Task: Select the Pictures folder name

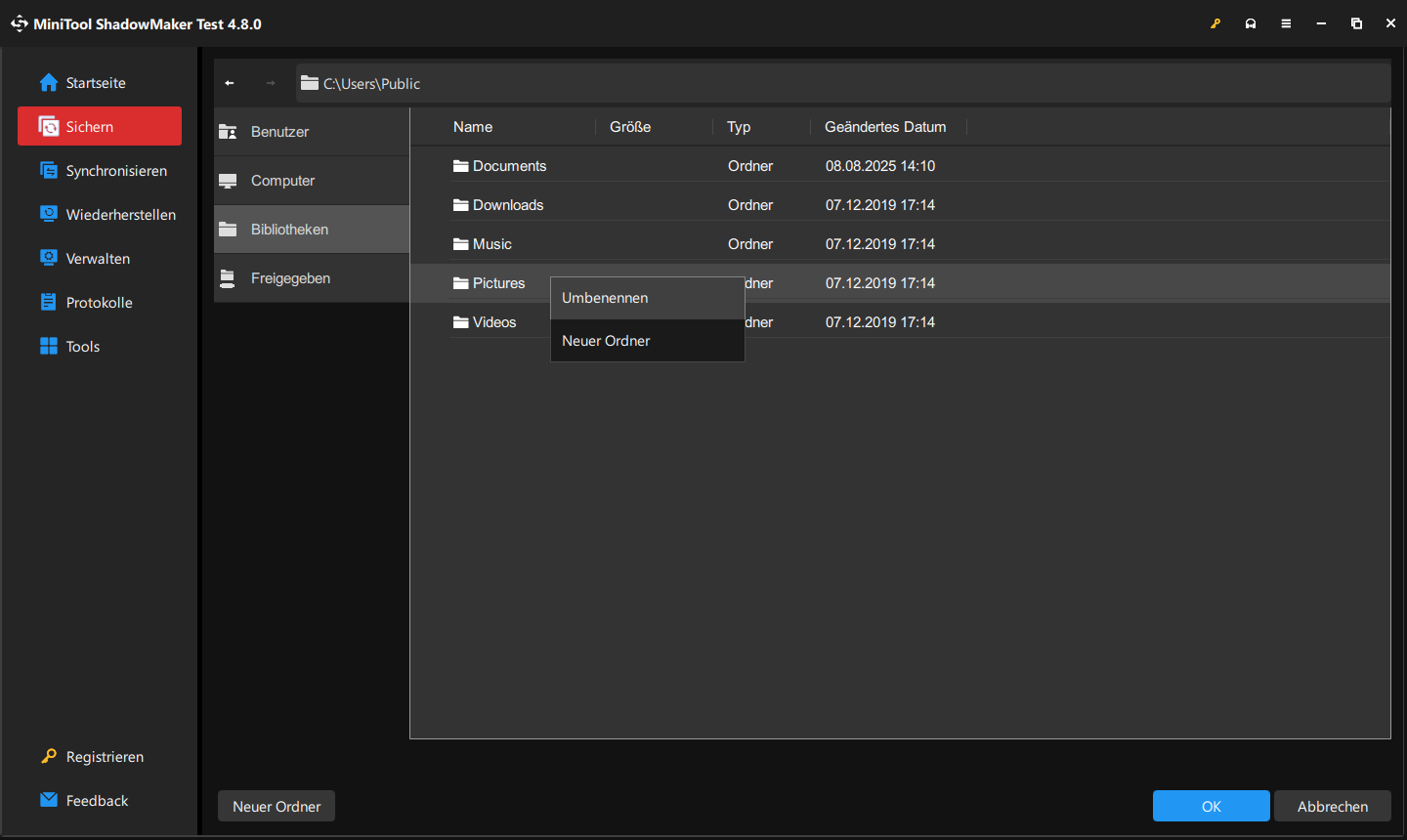Action: coord(499,283)
